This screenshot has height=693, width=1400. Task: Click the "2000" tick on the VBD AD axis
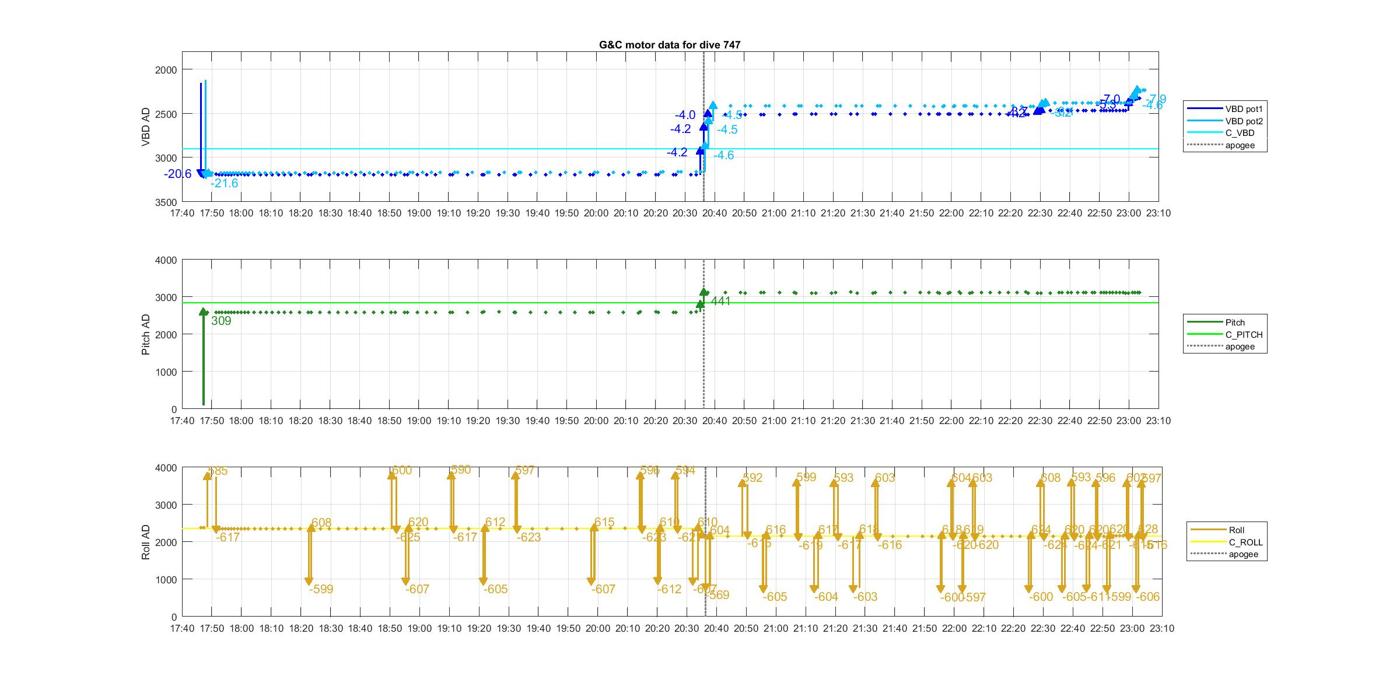click(166, 70)
